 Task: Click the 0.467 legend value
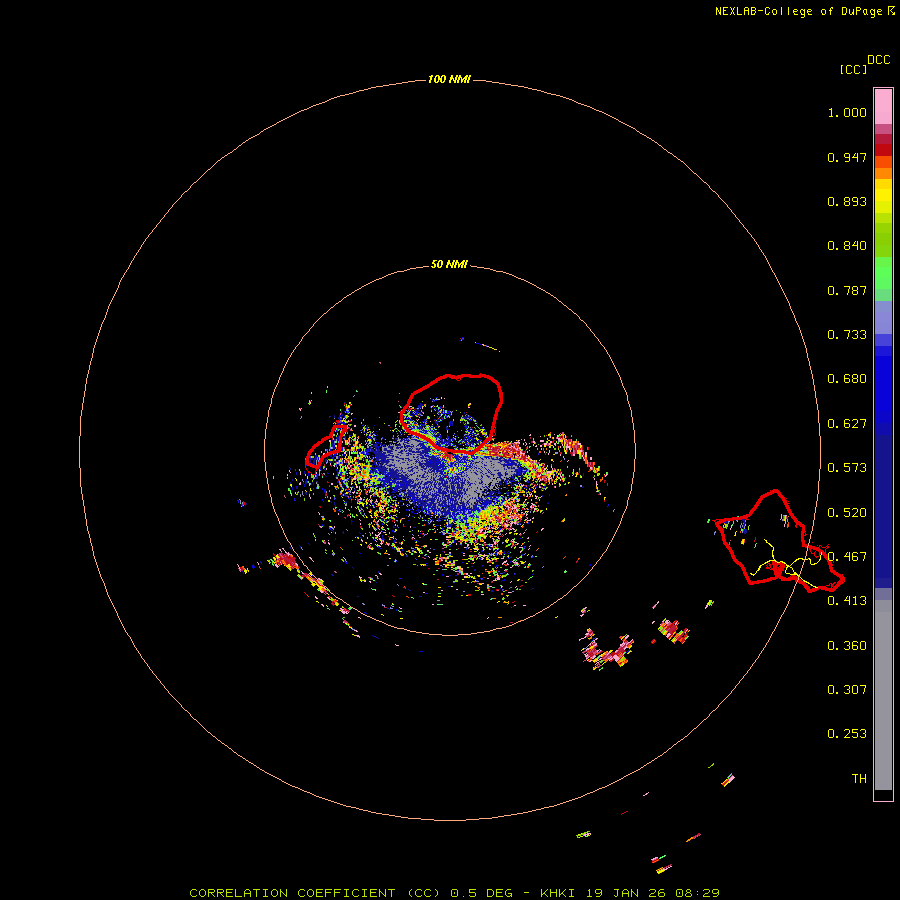click(847, 557)
